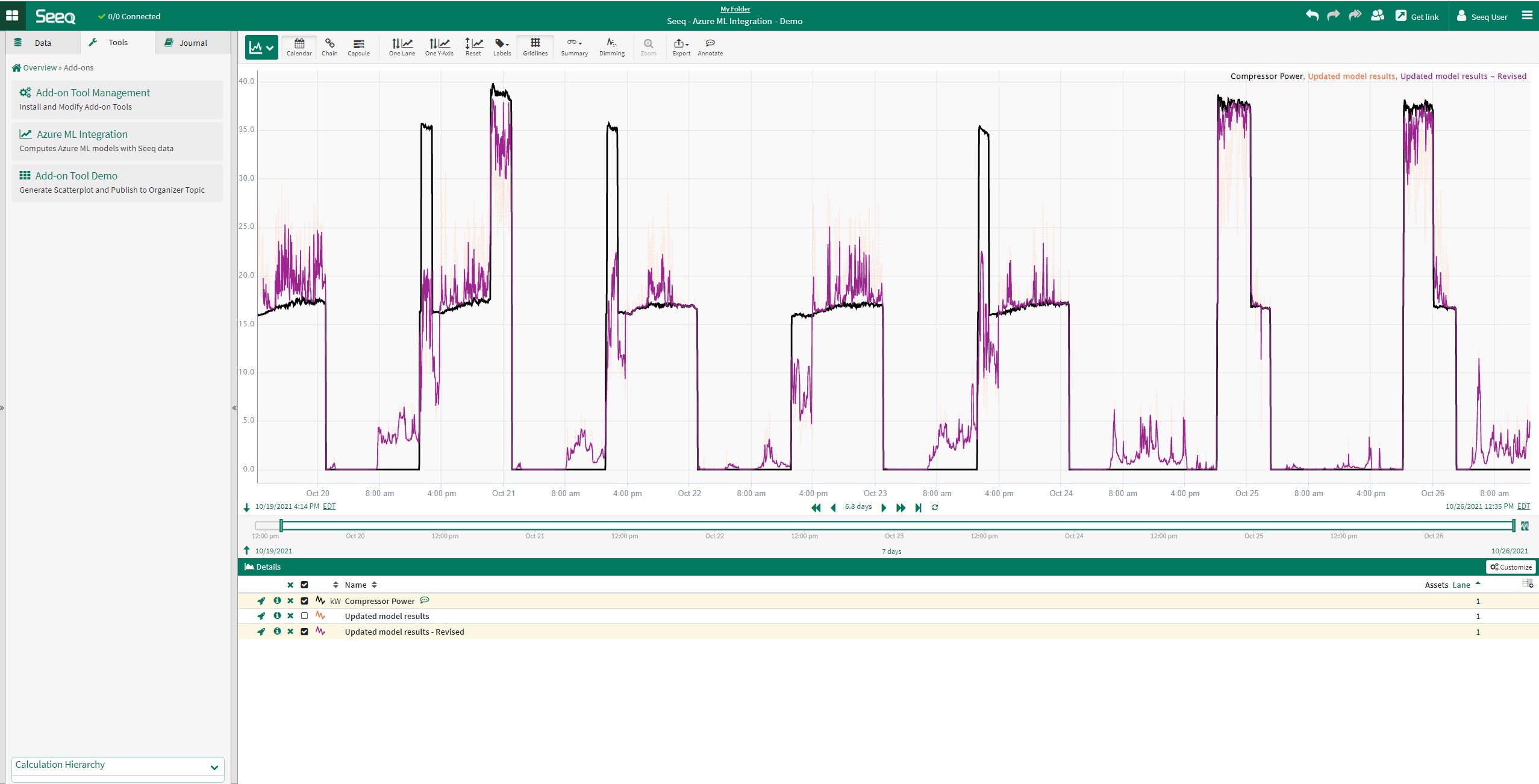Screen dimensions: 1539x784
Task: Uncheck Updated model results - Revised checkbox
Action: point(304,632)
